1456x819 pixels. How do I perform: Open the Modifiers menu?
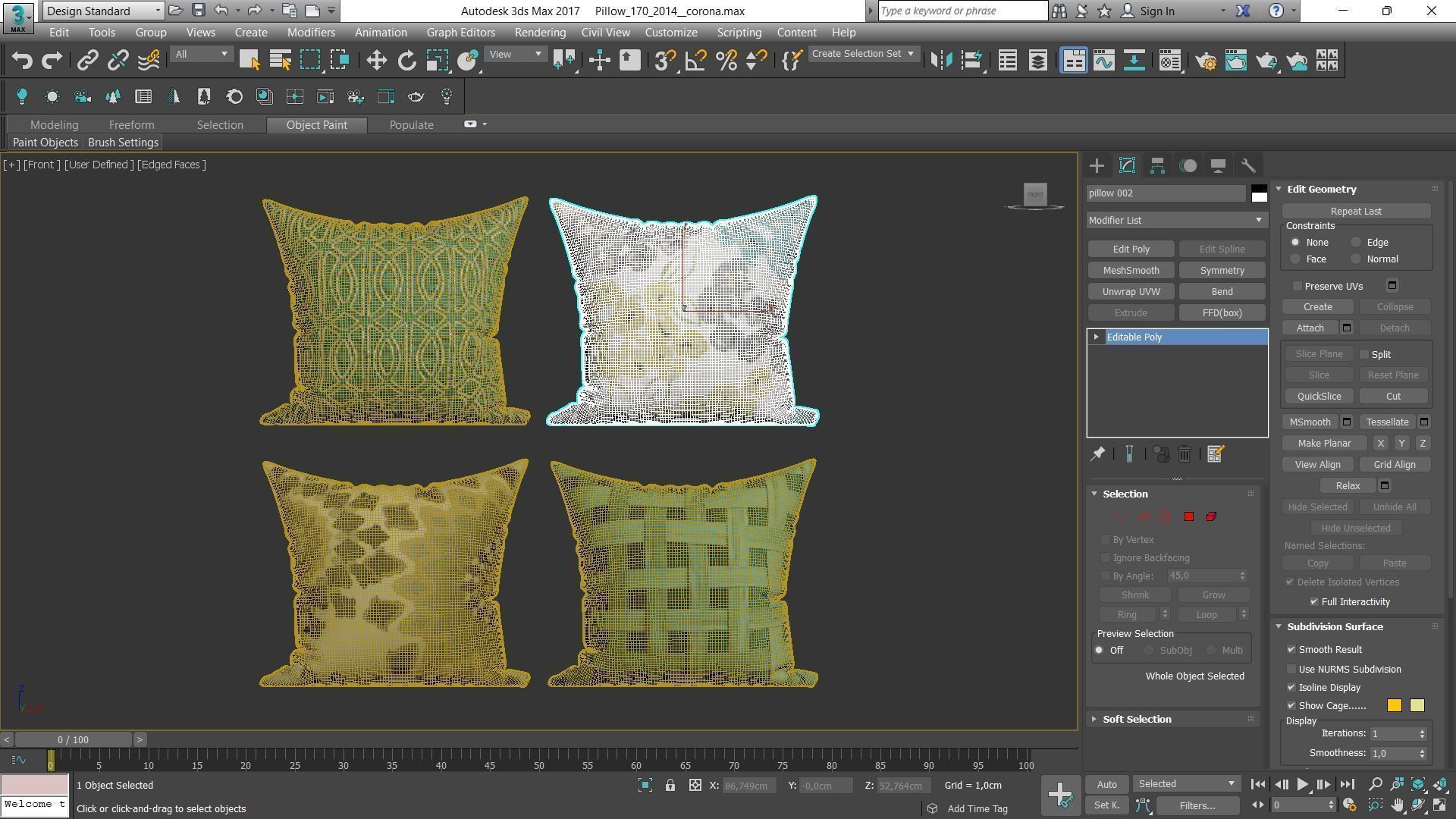(311, 33)
